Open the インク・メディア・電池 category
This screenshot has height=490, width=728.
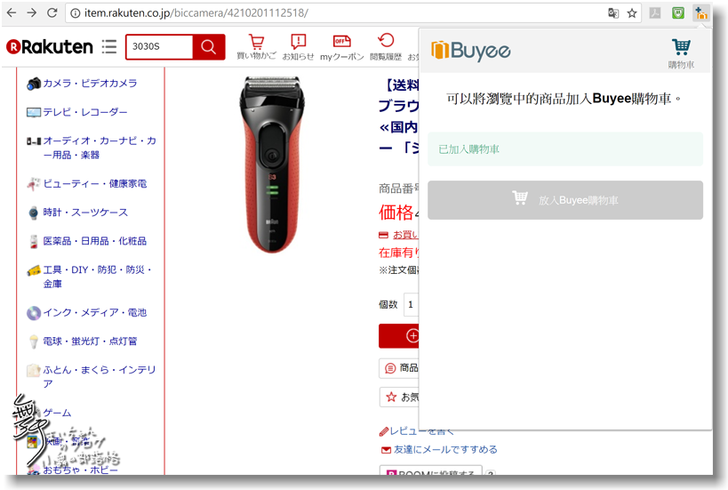[95, 313]
